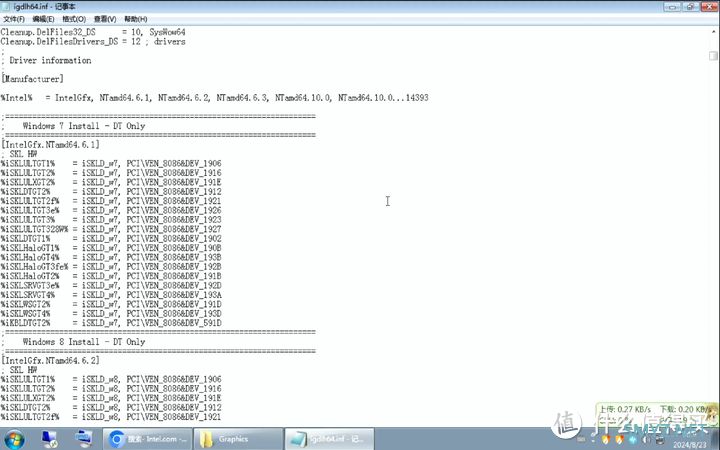Click the %iSKLULXGT2% iSKLD_w8 DEV_191E line

pyautogui.click(x=111, y=398)
